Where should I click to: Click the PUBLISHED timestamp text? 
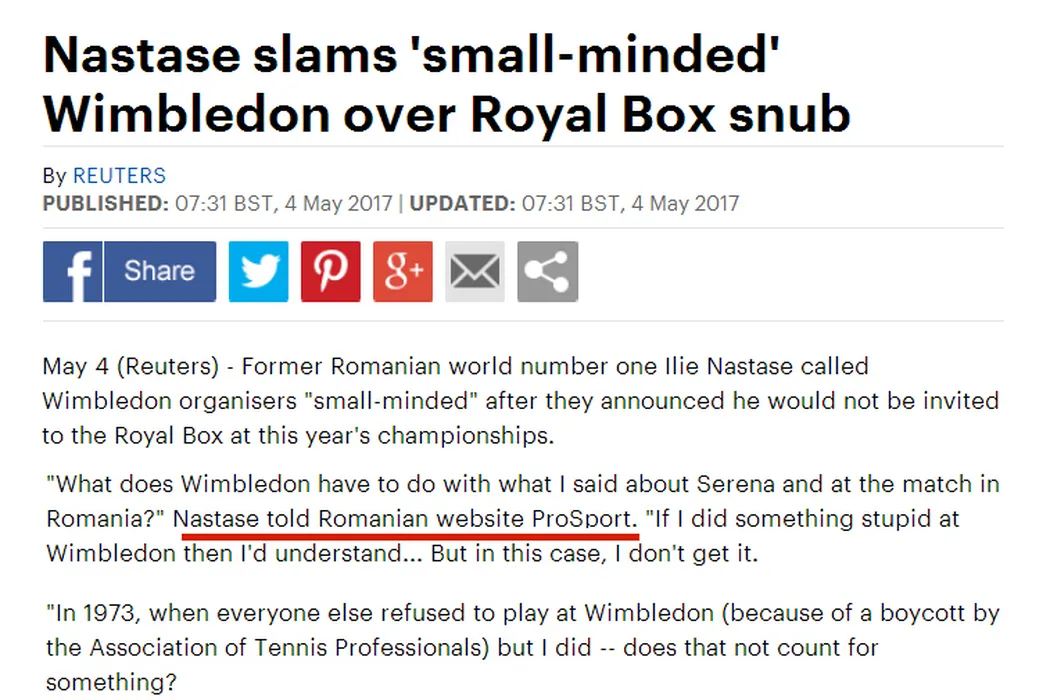click(x=219, y=203)
